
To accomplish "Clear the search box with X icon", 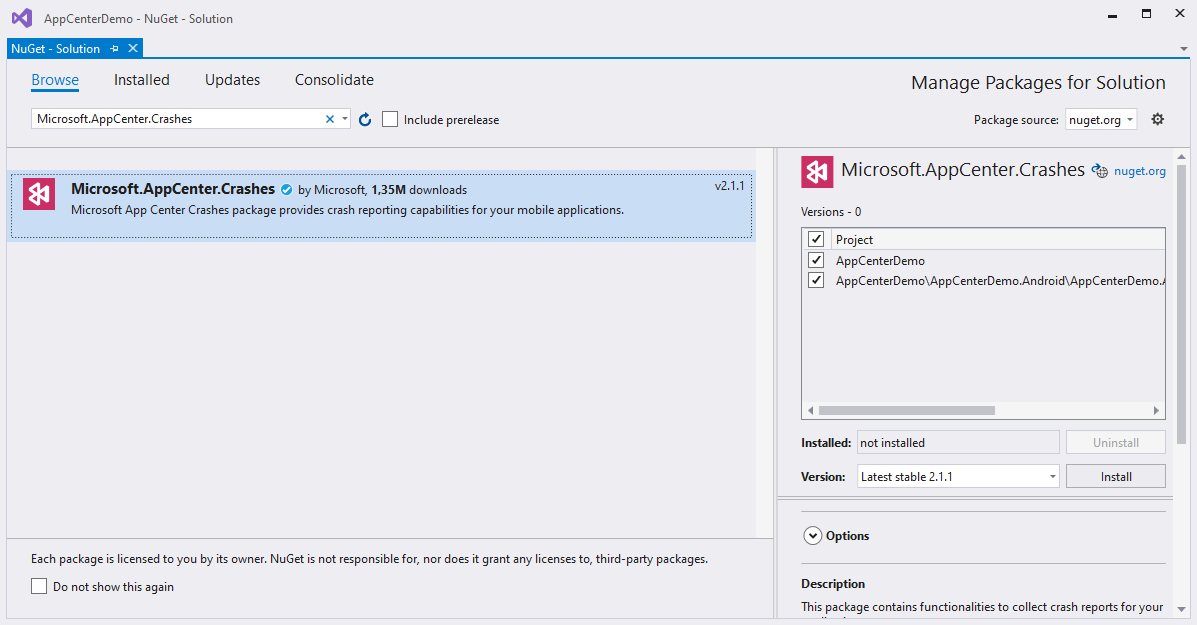I will point(330,119).
